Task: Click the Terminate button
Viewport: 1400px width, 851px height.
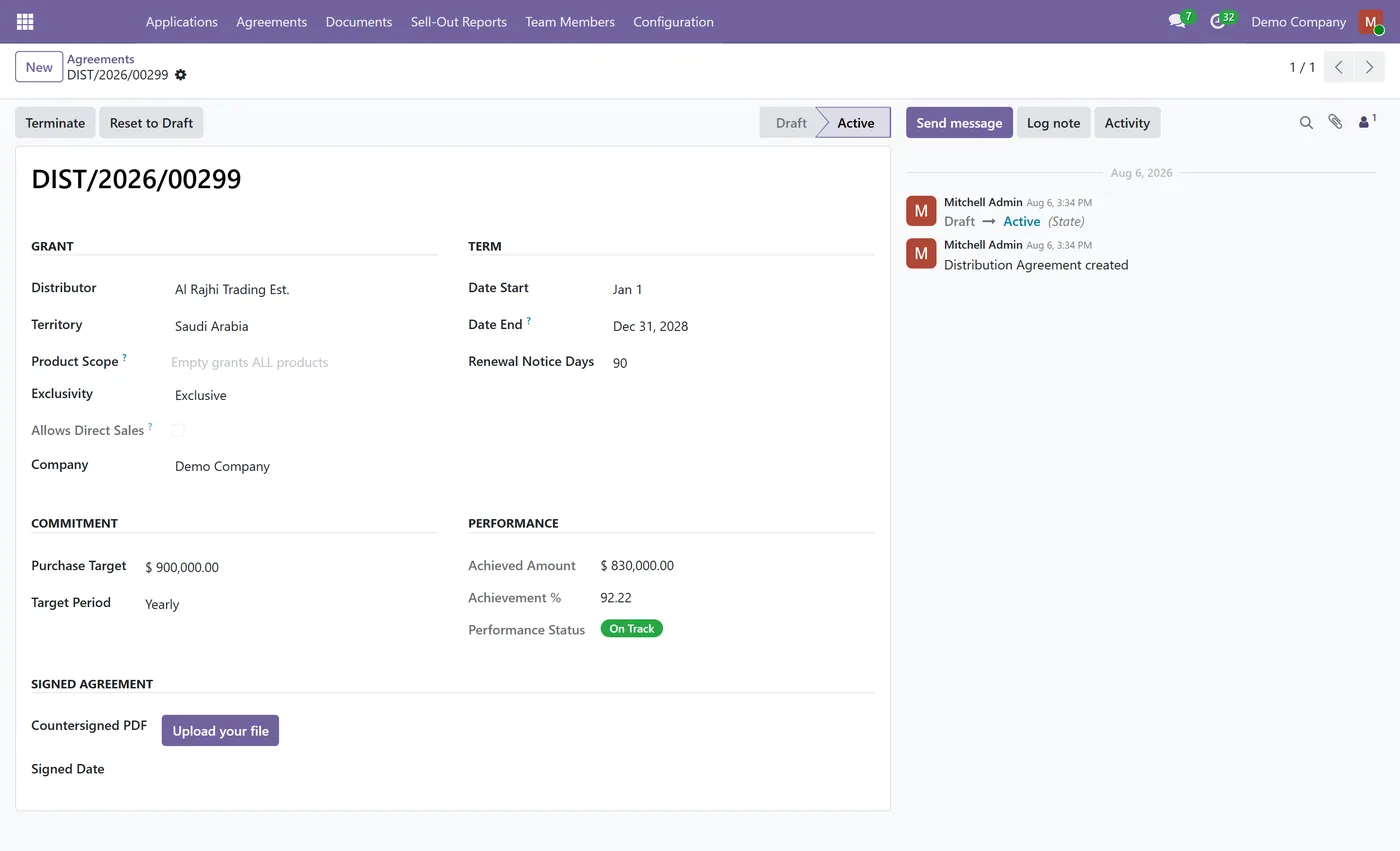Action: [55, 122]
